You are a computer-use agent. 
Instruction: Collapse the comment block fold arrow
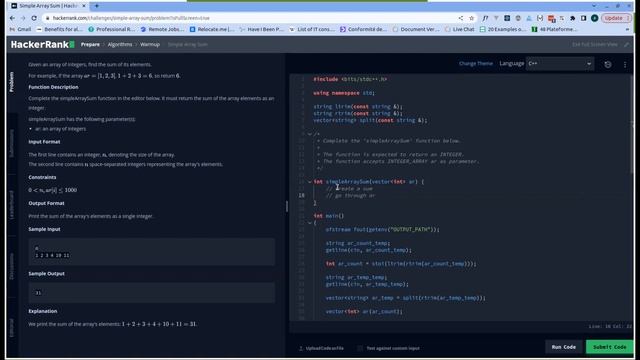309,134
